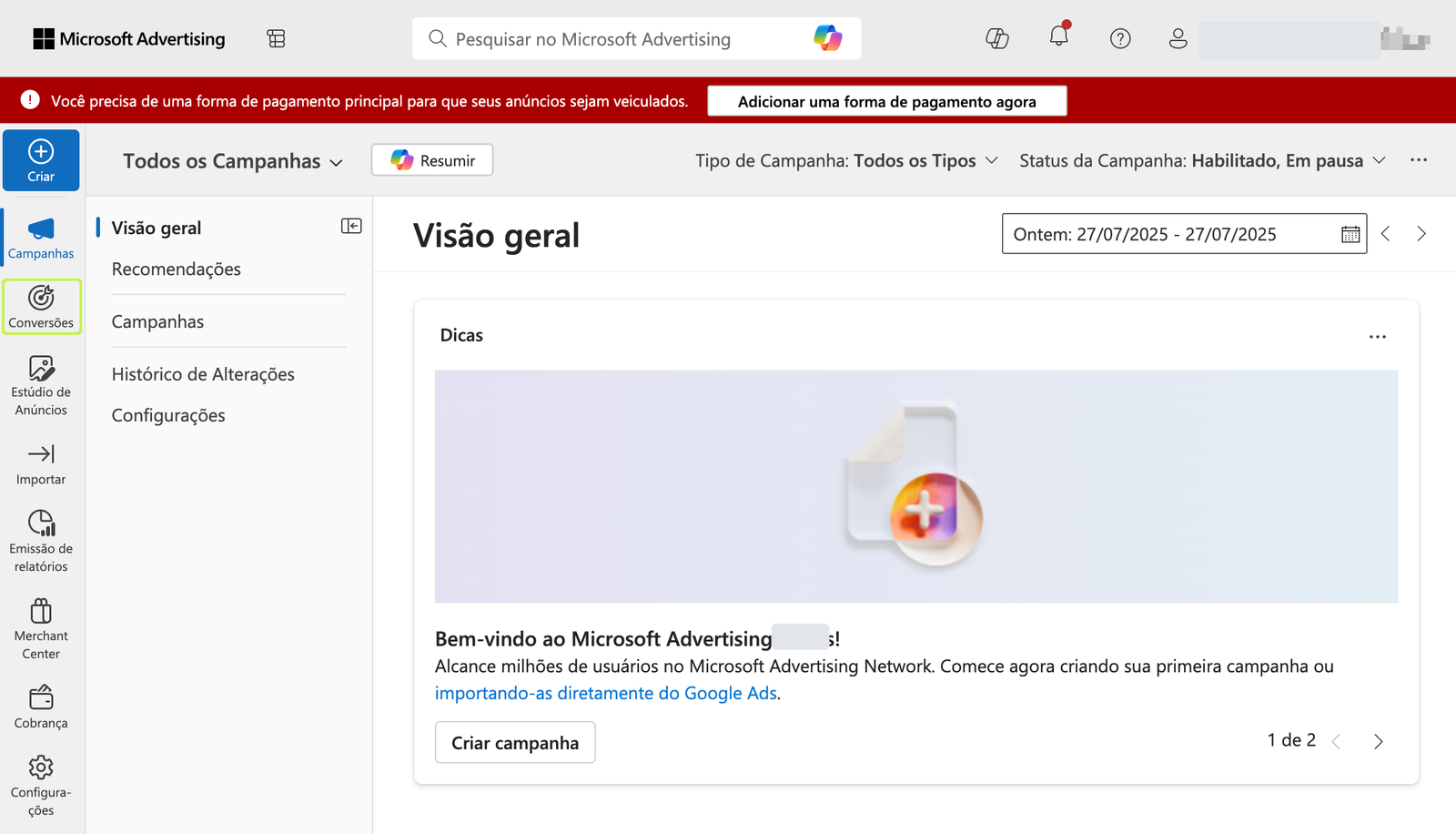The width and height of the screenshot is (1456, 834).
Task: Open Emissão de relatórios
Action: click(x=41, y=541)
